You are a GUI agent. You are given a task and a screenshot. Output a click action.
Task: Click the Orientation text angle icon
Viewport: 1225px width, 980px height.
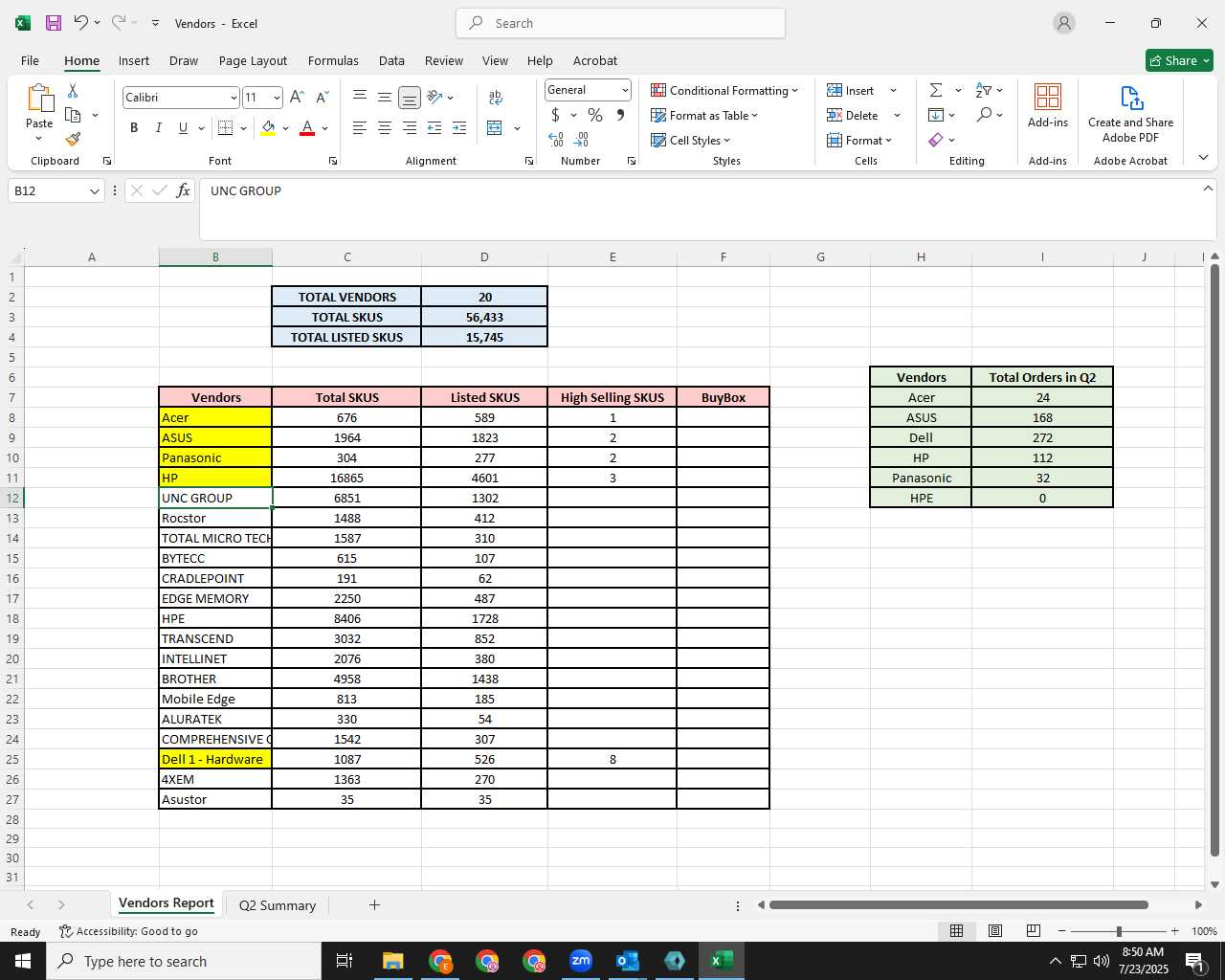(434, 97)
